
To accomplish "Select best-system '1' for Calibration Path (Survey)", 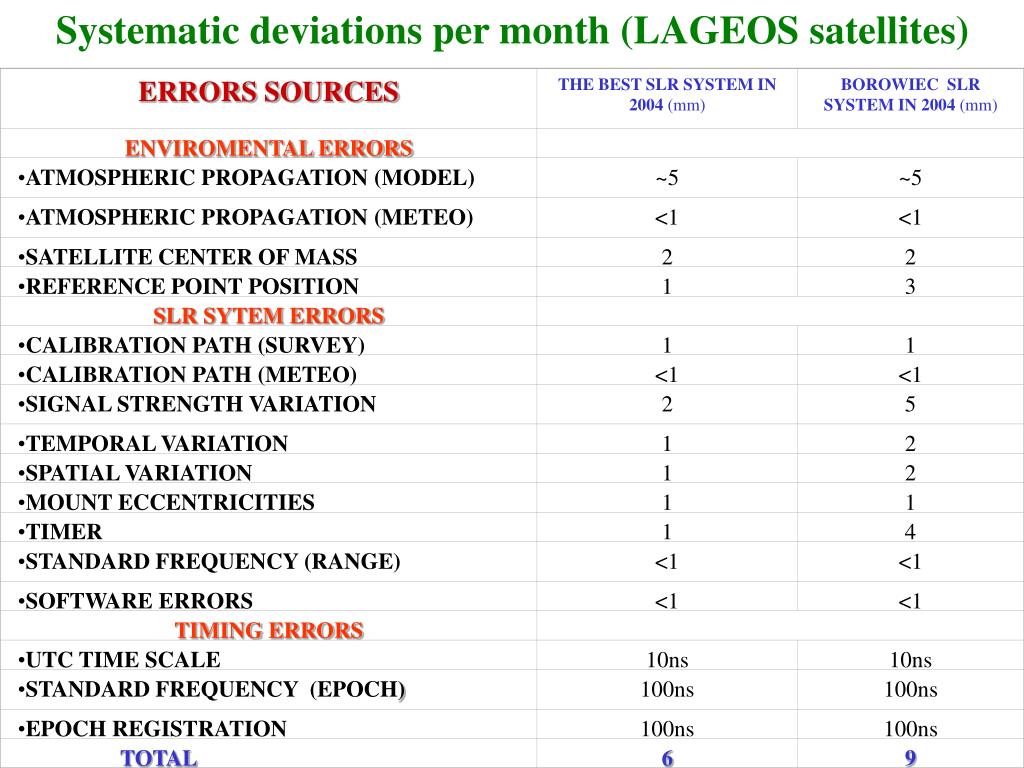I will point(667,345).
